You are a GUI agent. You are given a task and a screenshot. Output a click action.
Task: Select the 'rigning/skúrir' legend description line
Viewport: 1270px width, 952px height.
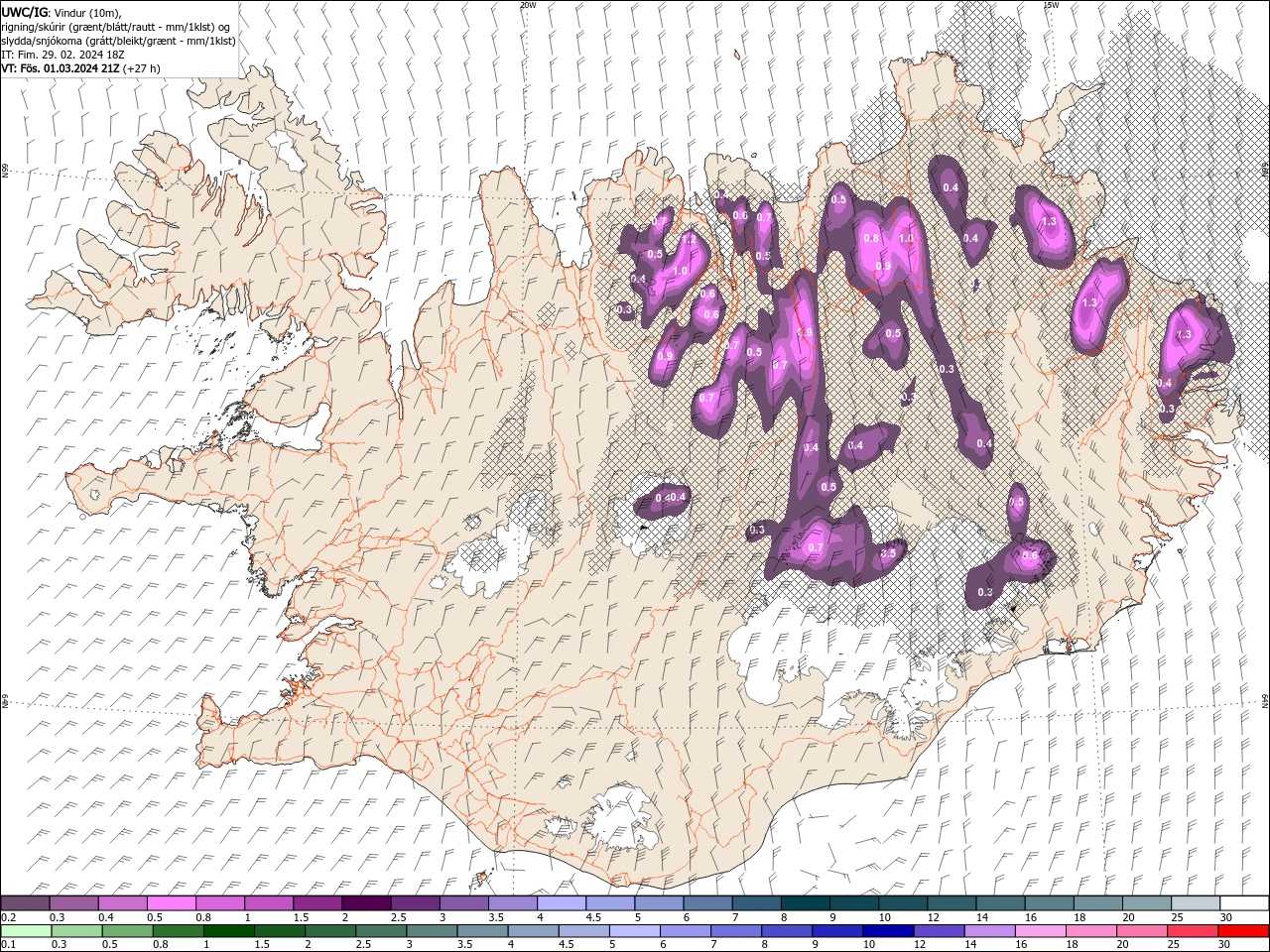pos(116,27)
